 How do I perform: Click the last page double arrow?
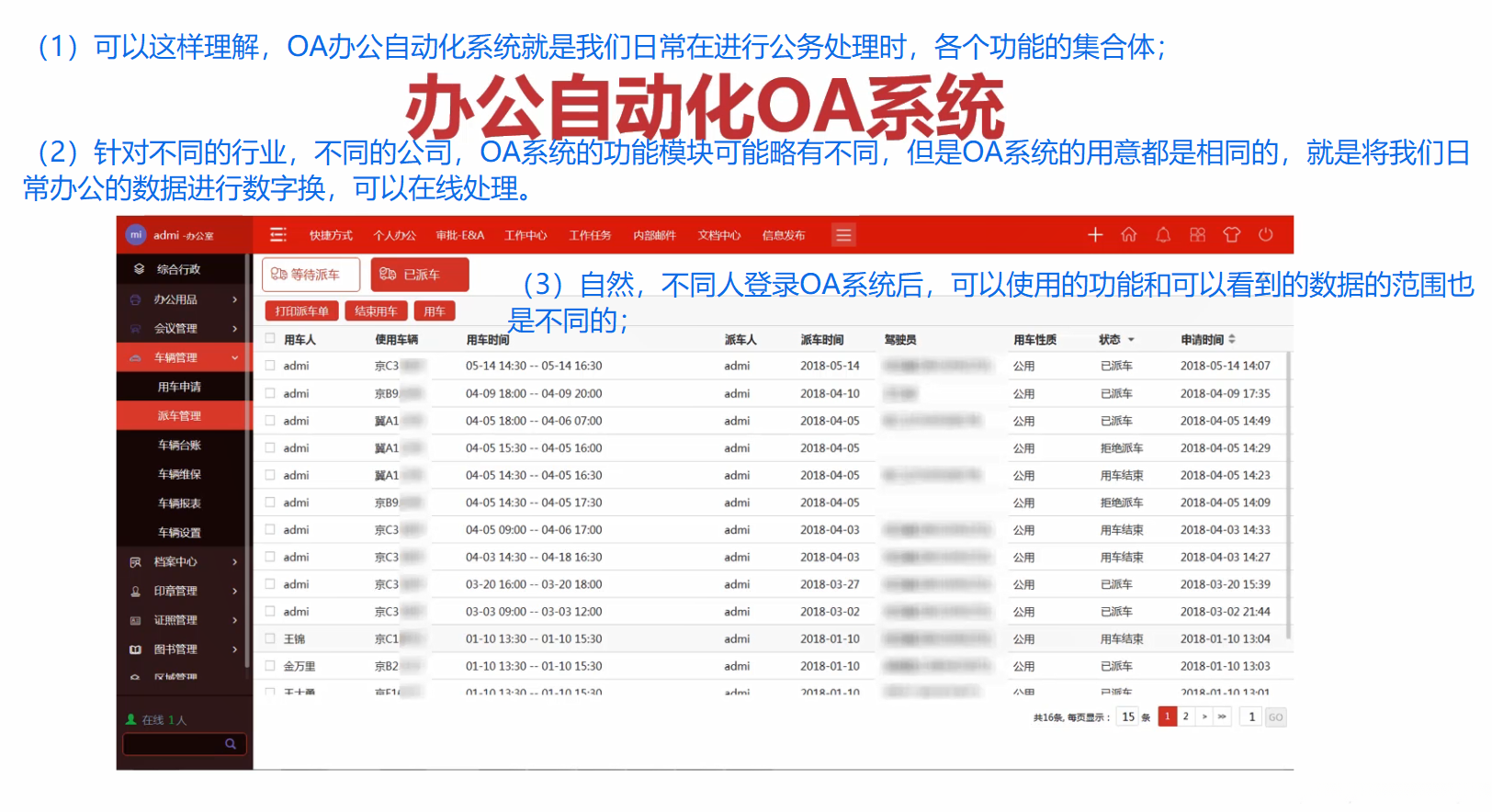[x=1222, y=716]
